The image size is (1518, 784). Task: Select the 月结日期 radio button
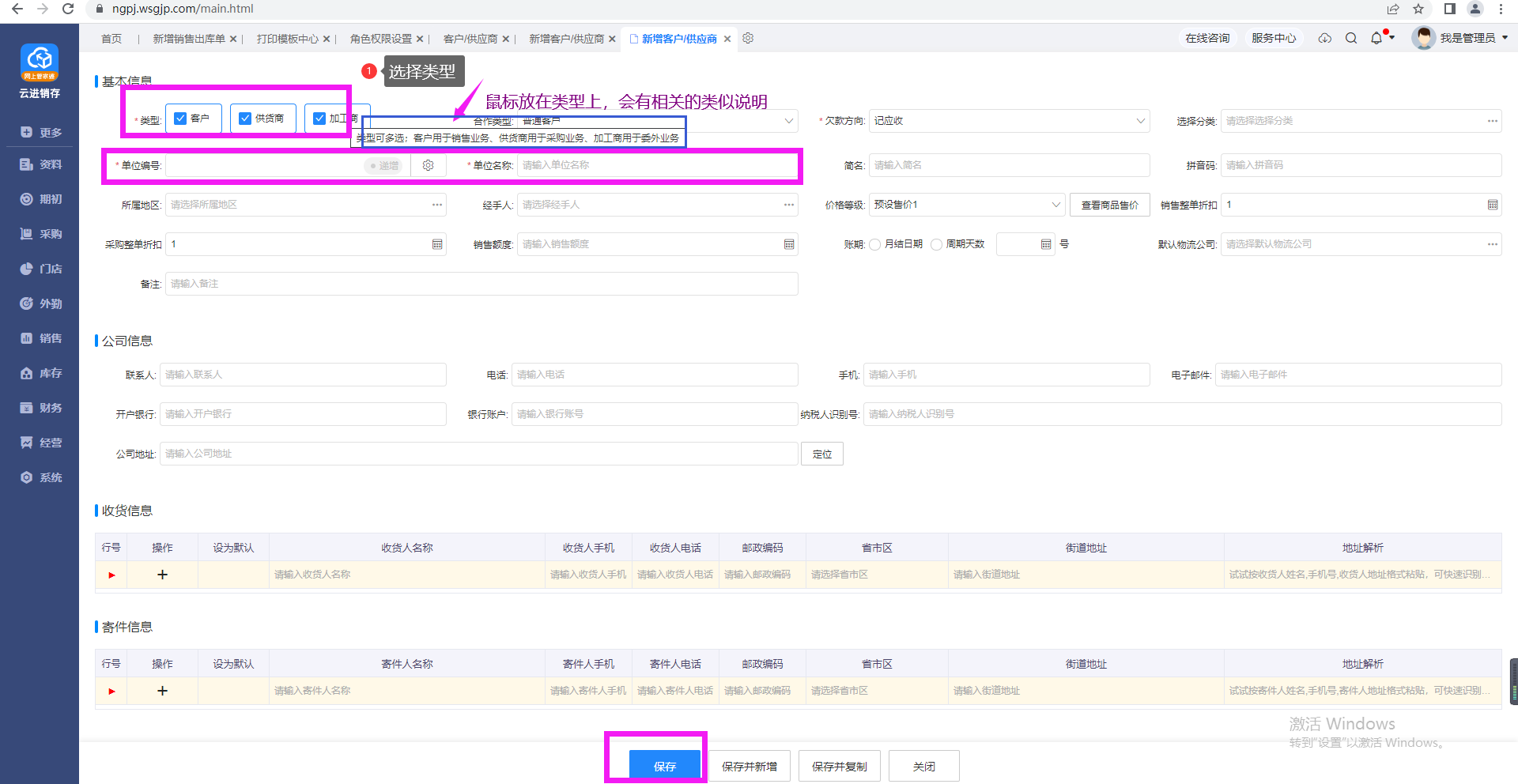pos(874,244)
